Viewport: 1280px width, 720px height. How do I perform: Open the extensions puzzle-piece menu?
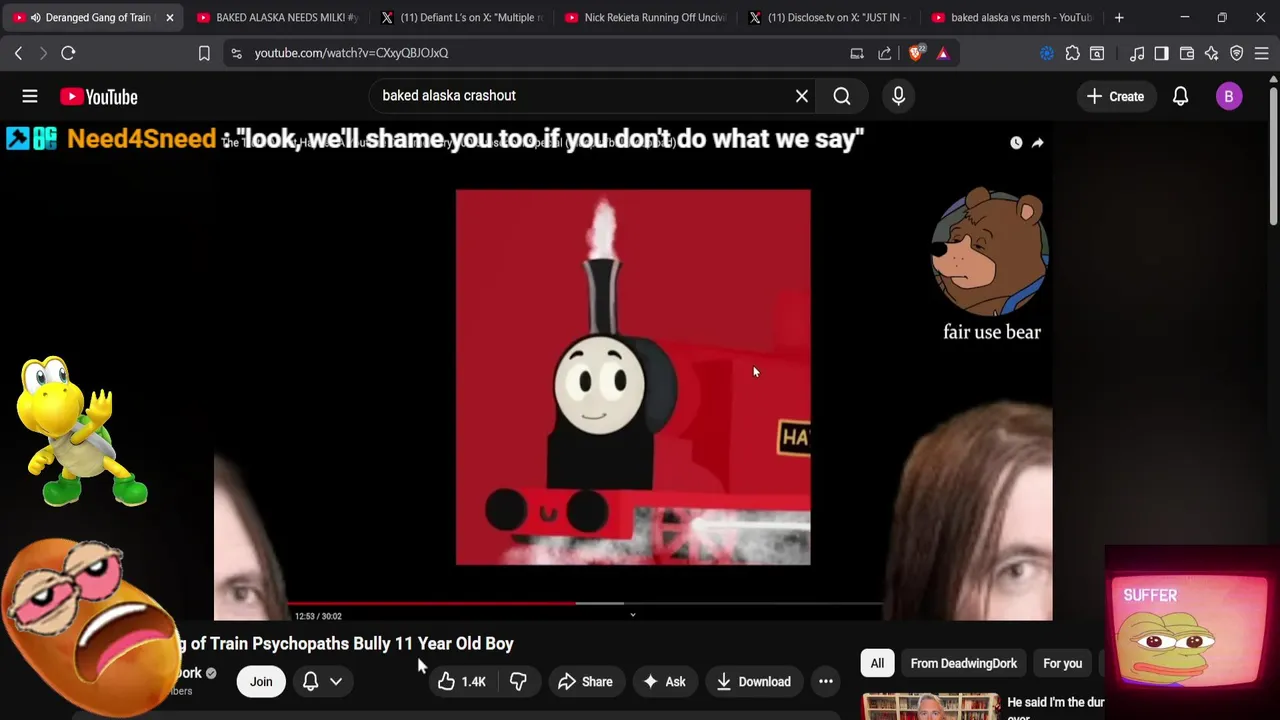(x=1072, y=53)
